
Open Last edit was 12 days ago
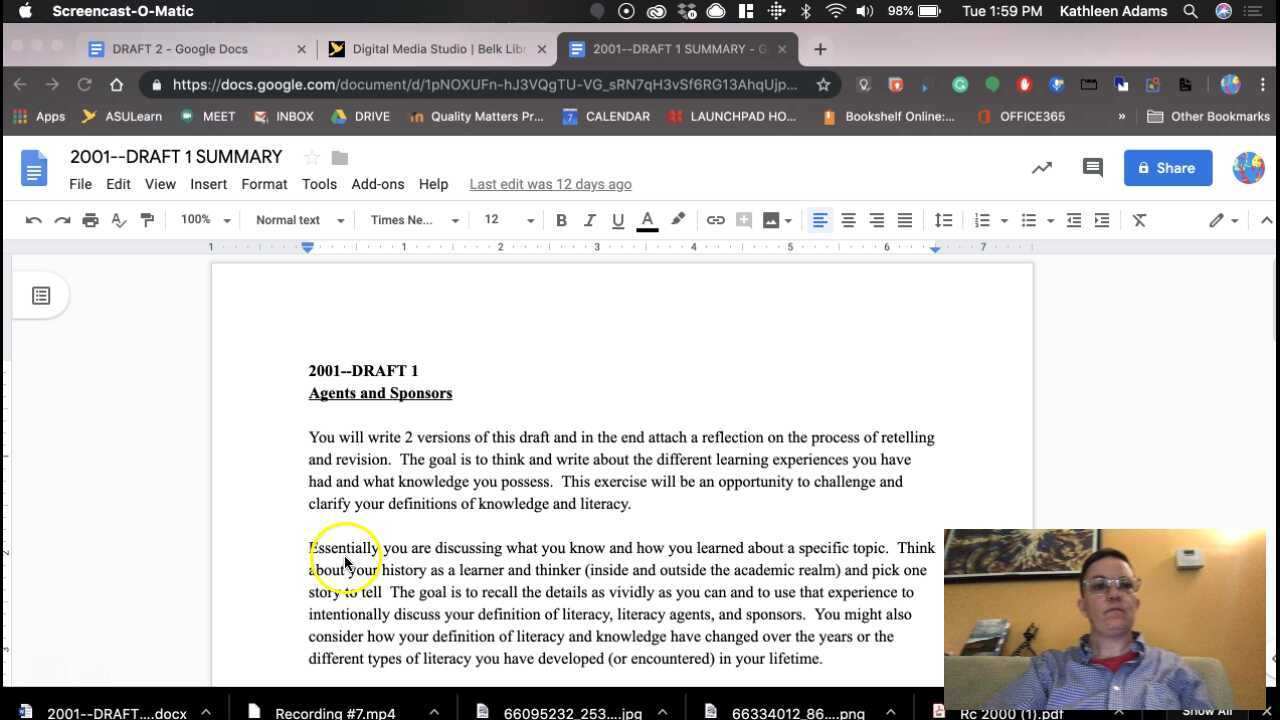point(550,184)
